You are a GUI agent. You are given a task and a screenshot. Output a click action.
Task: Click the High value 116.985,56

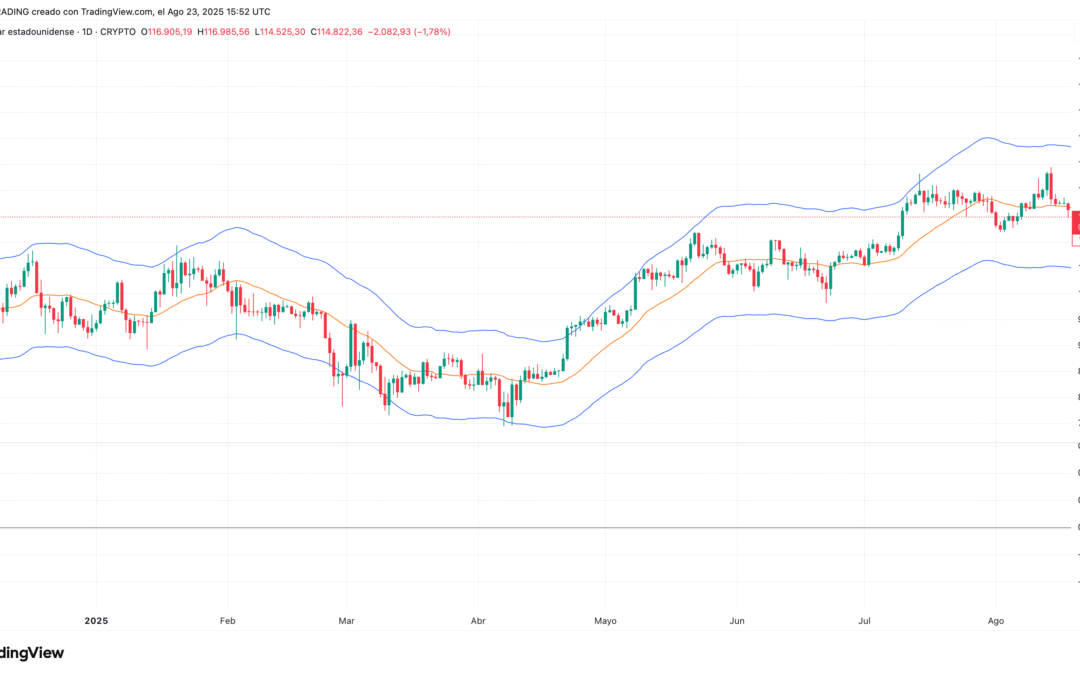(227, 32)
